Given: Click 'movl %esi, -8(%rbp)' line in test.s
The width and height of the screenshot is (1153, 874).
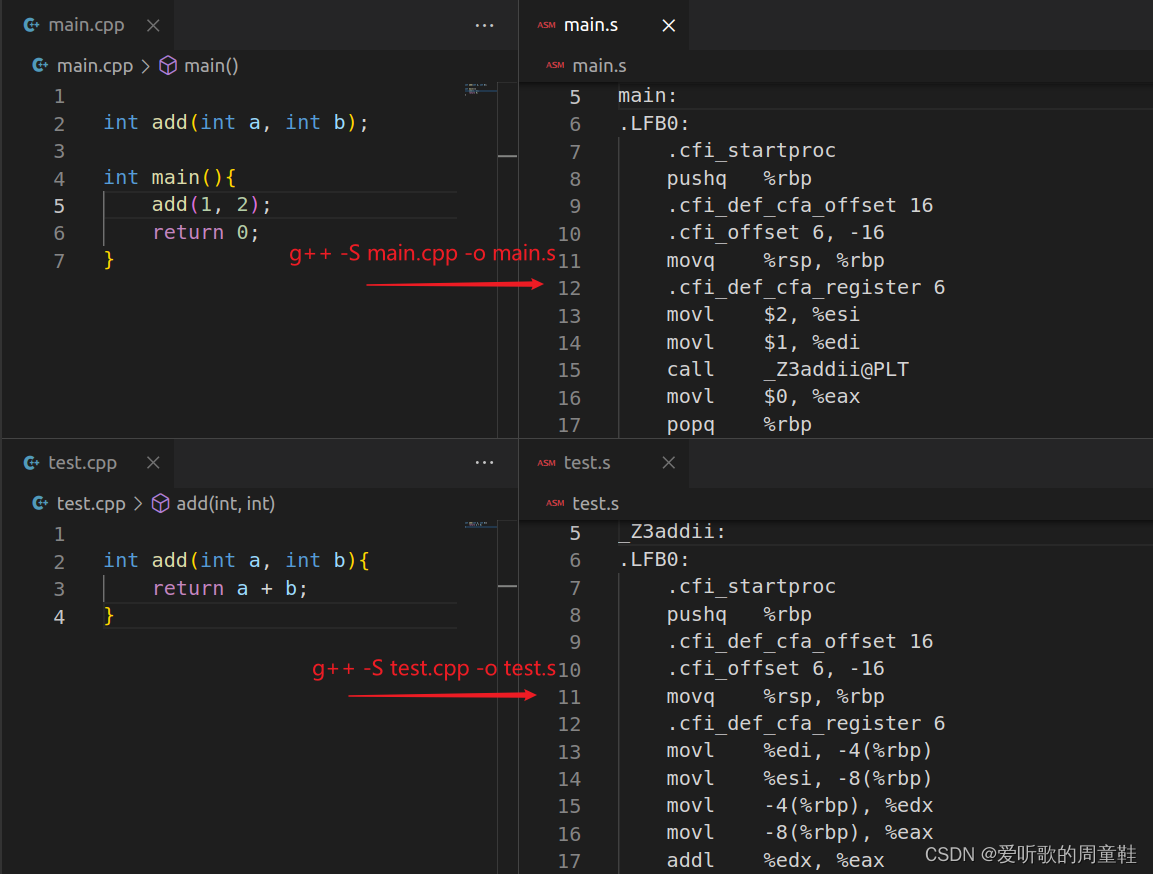Looking at the screenshot, I should pyautogui.click(x=799, y=778).
